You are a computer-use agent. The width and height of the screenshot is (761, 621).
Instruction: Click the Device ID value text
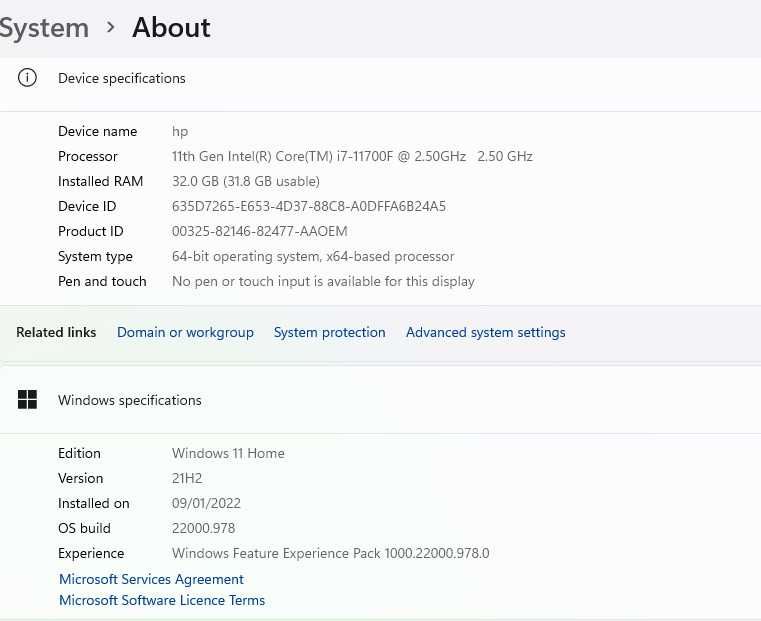[x=308, y=206]
